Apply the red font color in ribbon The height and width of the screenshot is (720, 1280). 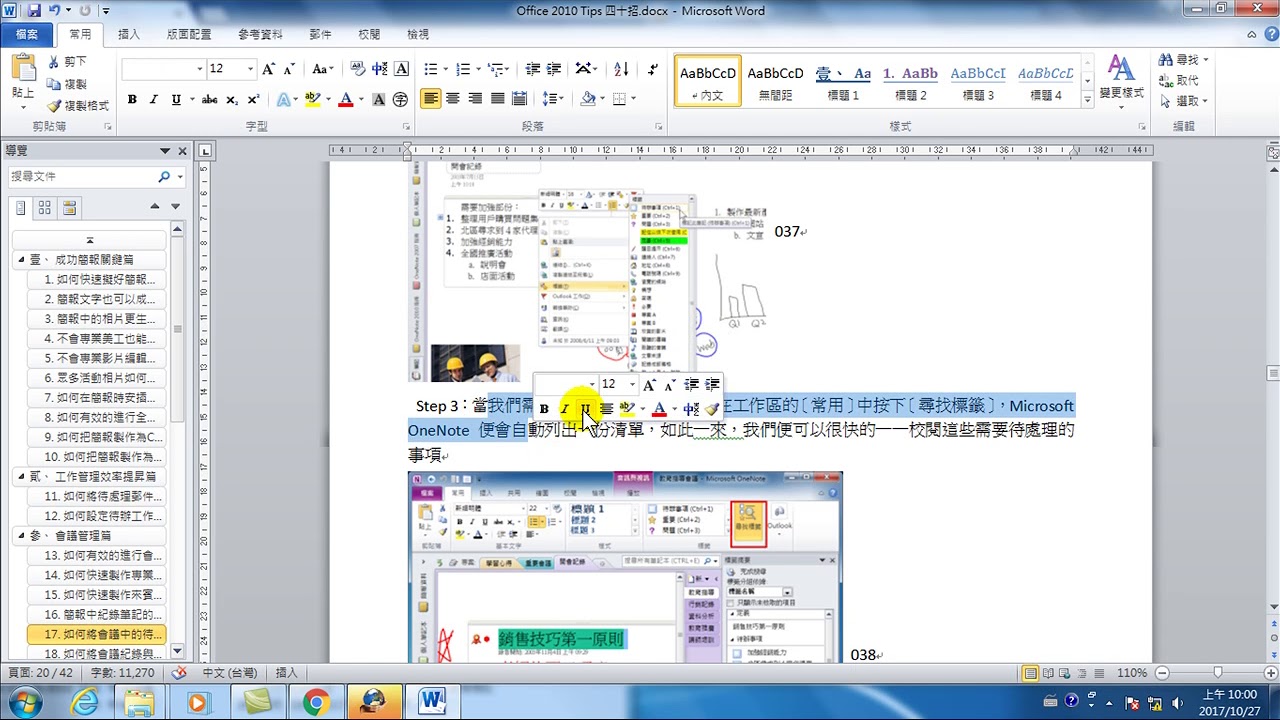tap(346, 99)
